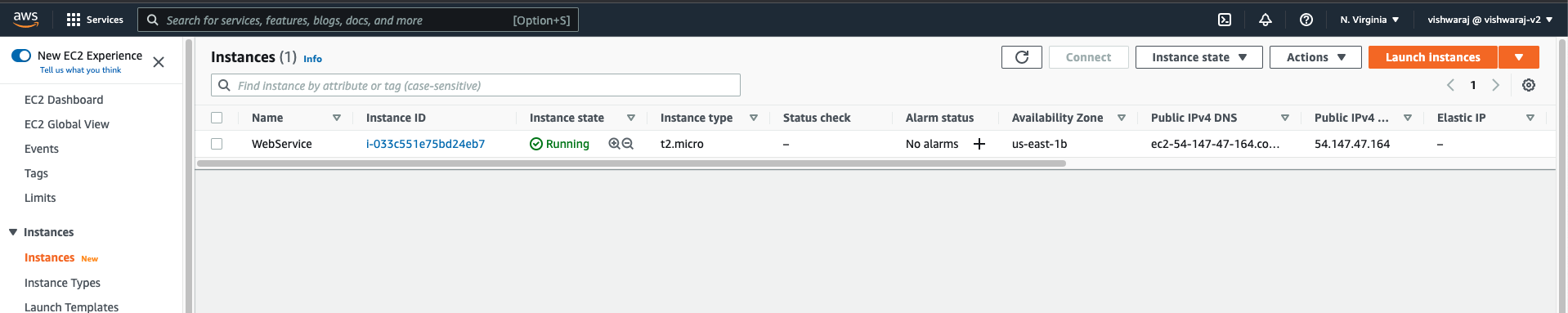Open Launch Templates in sidebar
This screenshot has width=1568, height=313.
pyautogui.click(x=71, y=307)
